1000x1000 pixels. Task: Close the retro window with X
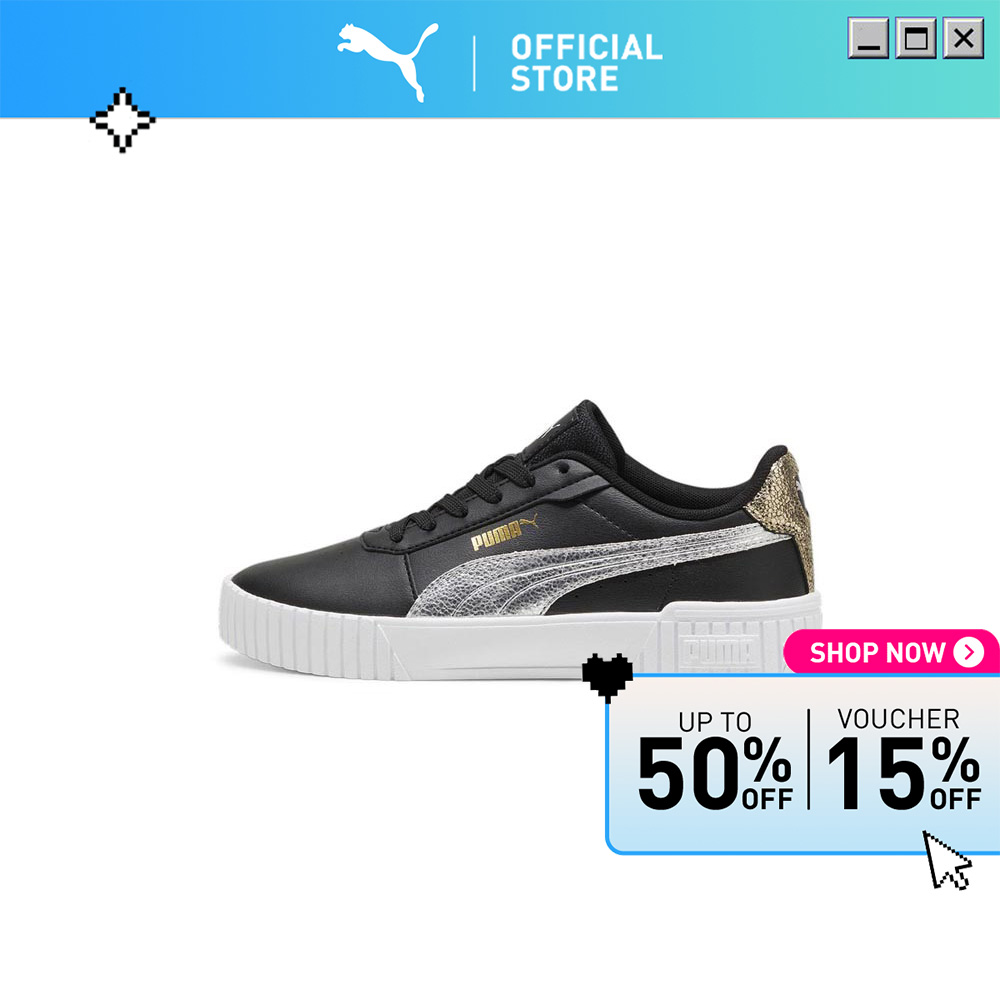tap(963, 38)
